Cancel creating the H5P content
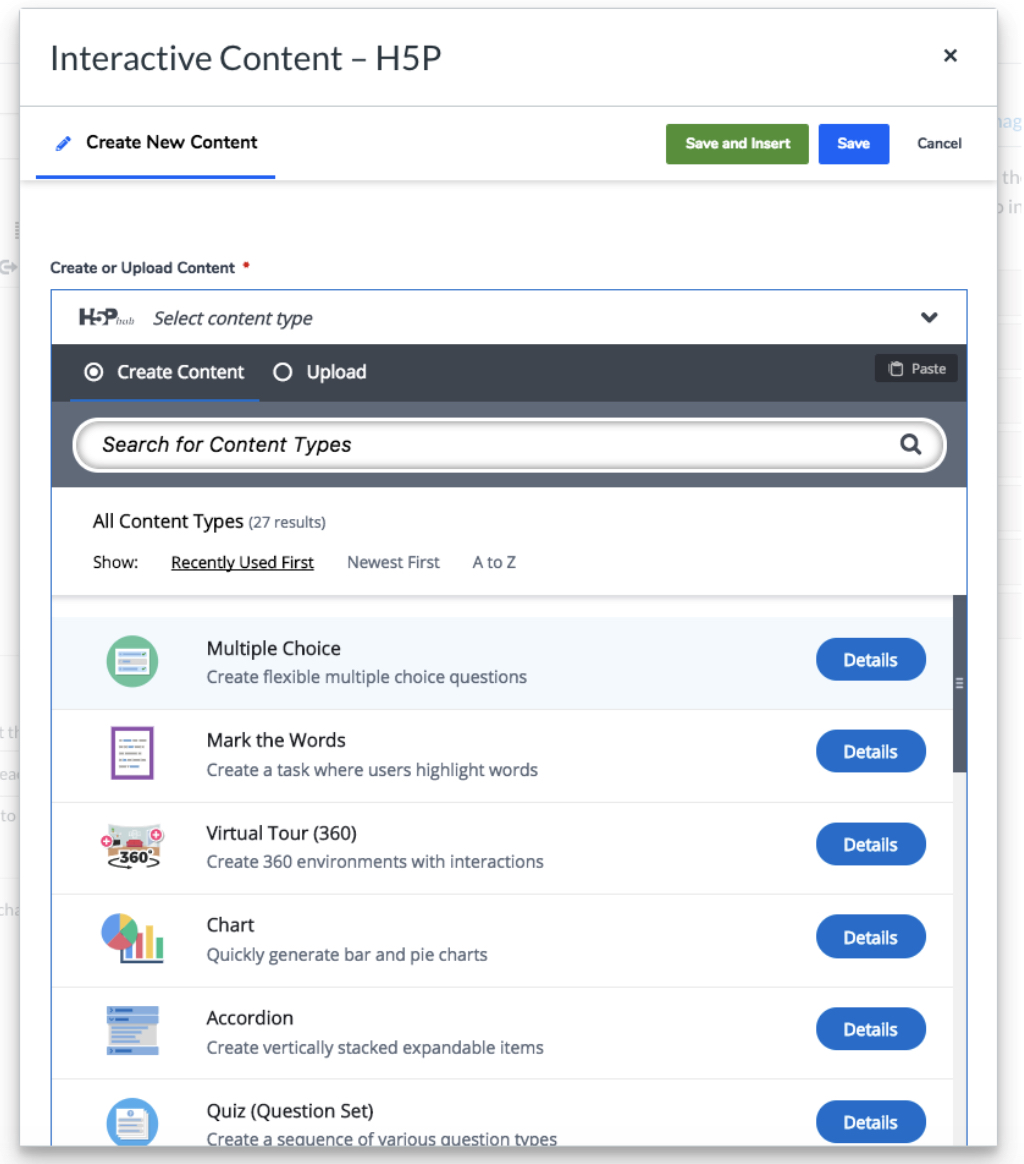 click(x=939, y=144)
